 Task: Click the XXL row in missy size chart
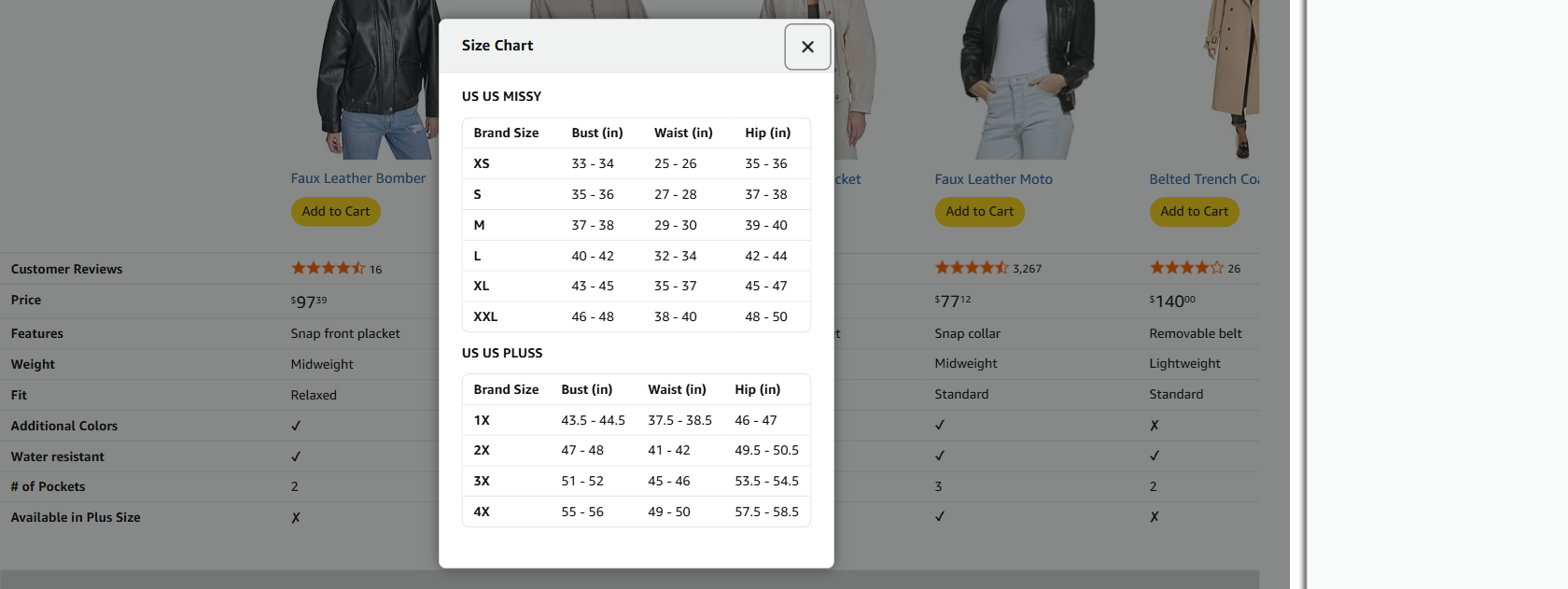click(x=636, y=316)
